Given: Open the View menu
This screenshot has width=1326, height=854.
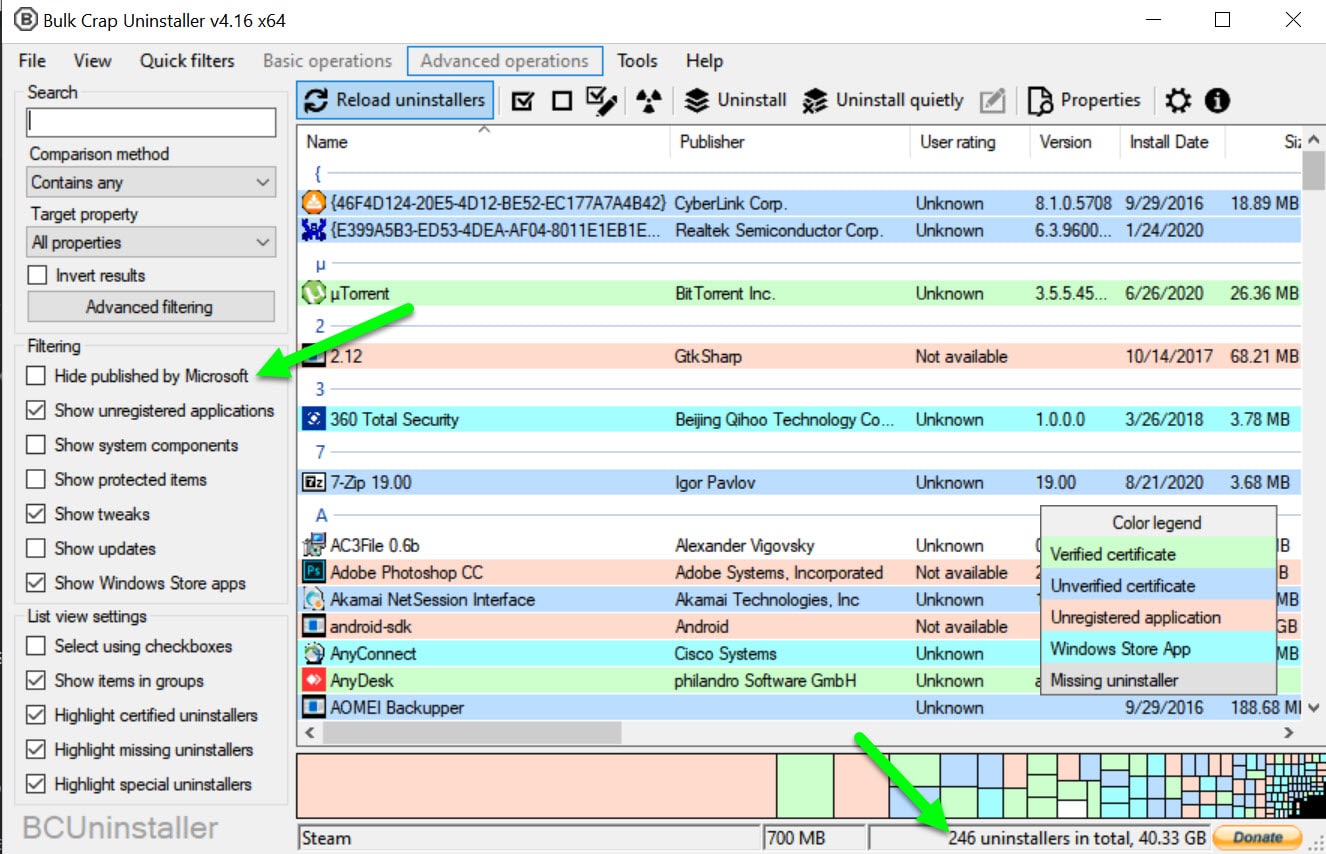Looking at the screenshot, I should coord(92,61).
